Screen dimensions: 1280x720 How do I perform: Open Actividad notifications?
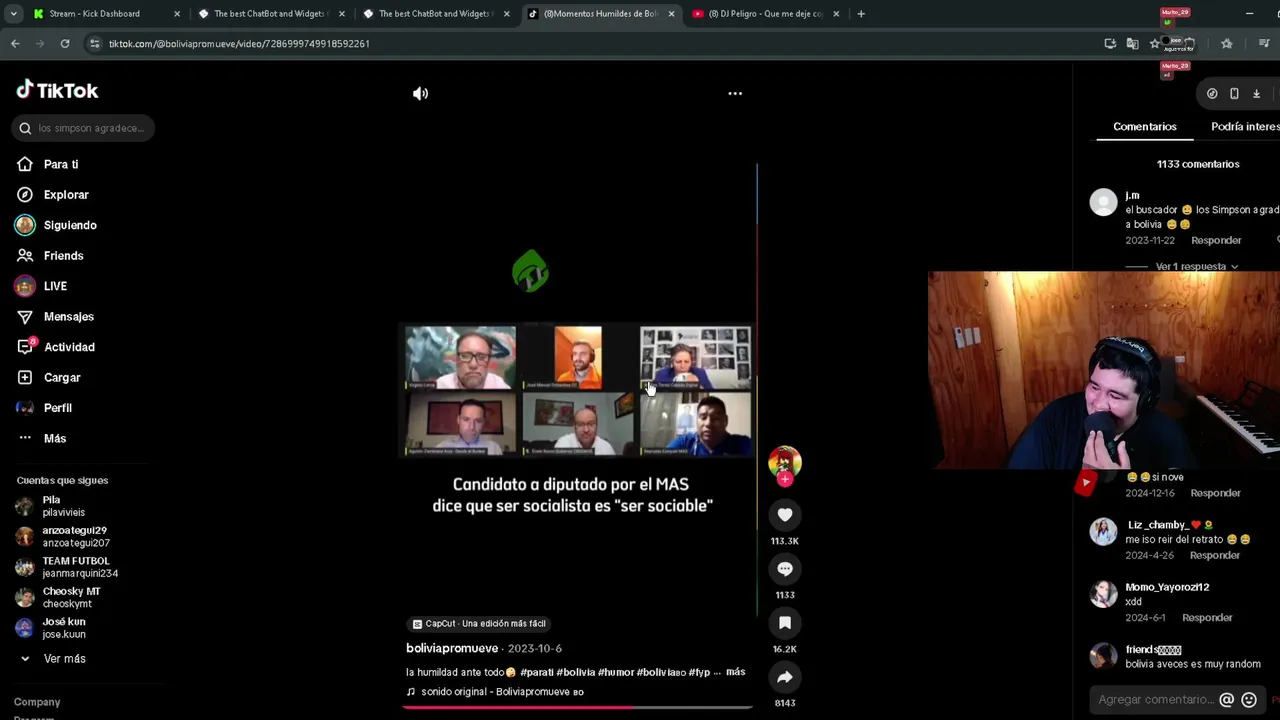[69, 347]
